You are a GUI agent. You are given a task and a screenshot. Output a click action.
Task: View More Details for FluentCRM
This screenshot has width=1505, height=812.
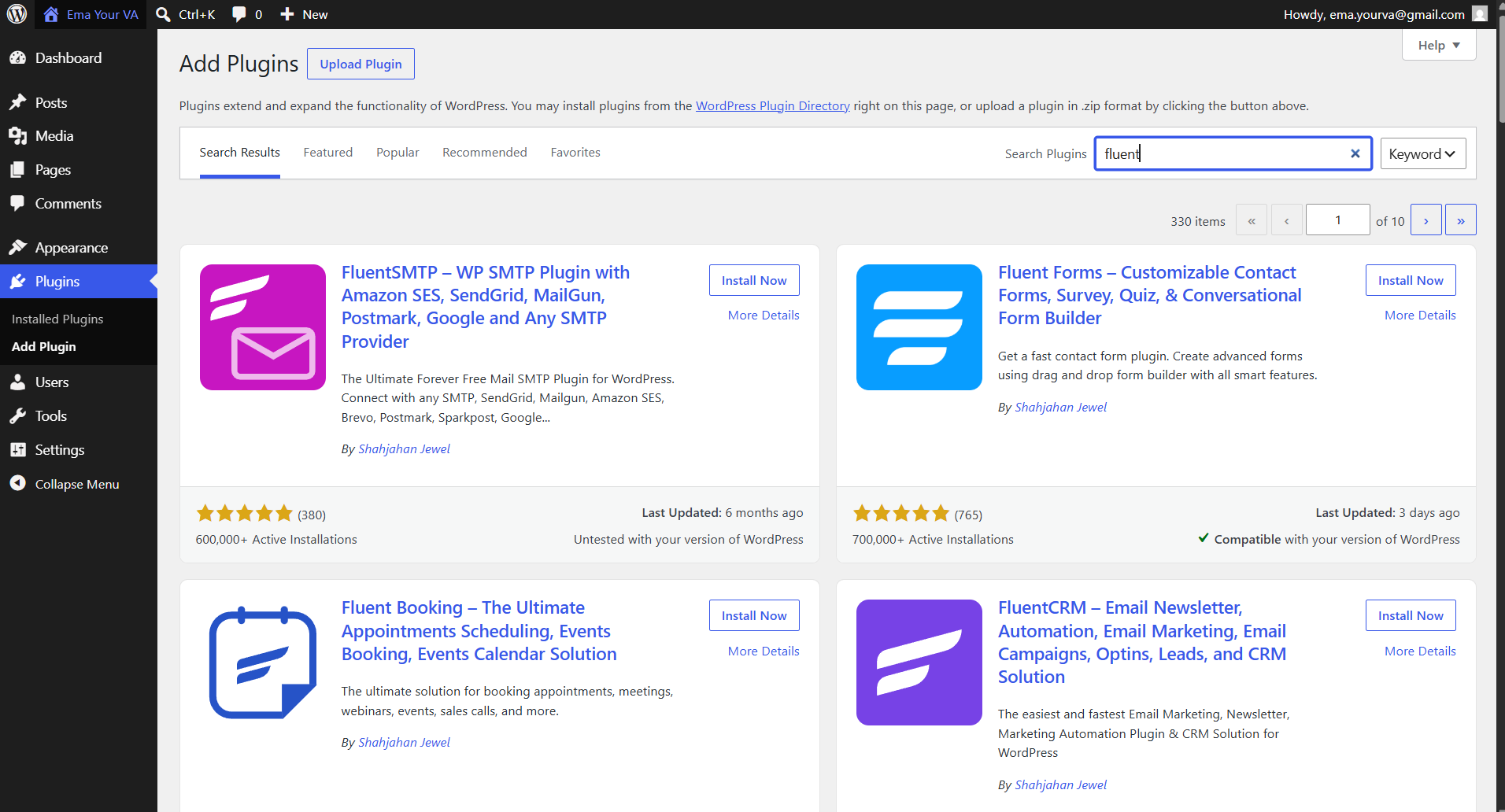click(x=1420, y=651)
